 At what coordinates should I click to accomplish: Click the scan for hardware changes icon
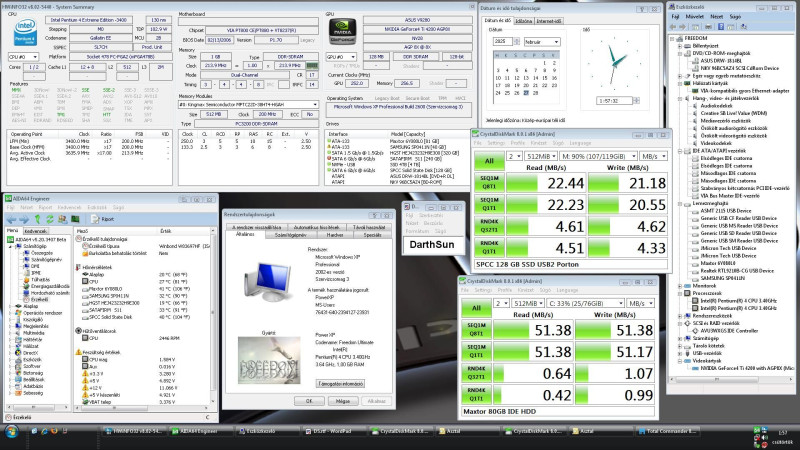(x=743, y=27)
